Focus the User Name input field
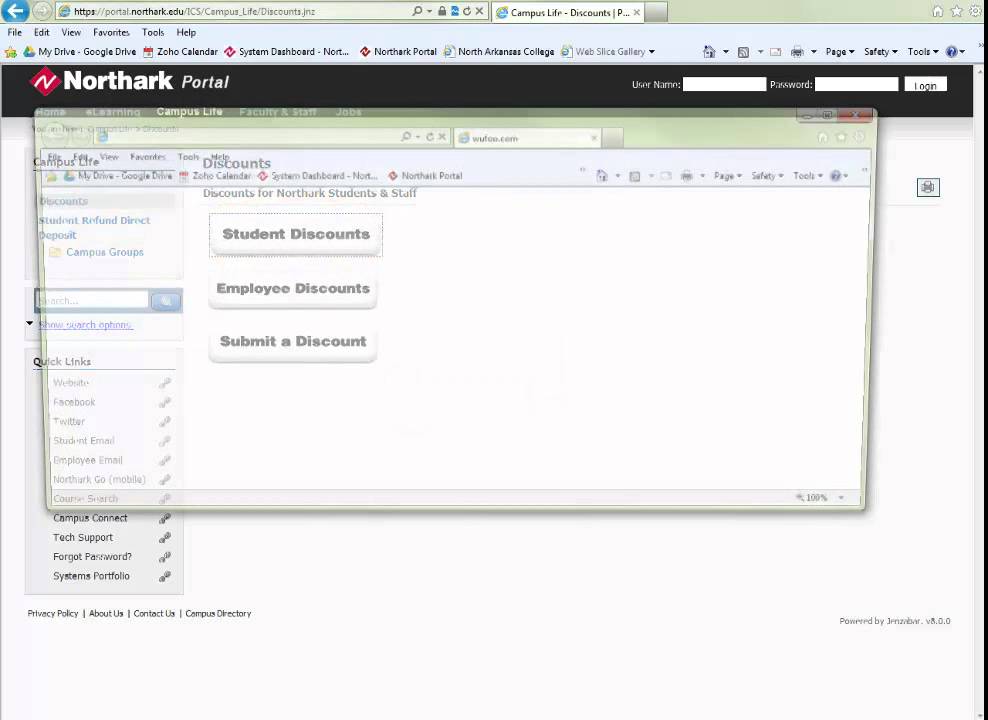This screenshot has width=988, height=720. [725, 84]
